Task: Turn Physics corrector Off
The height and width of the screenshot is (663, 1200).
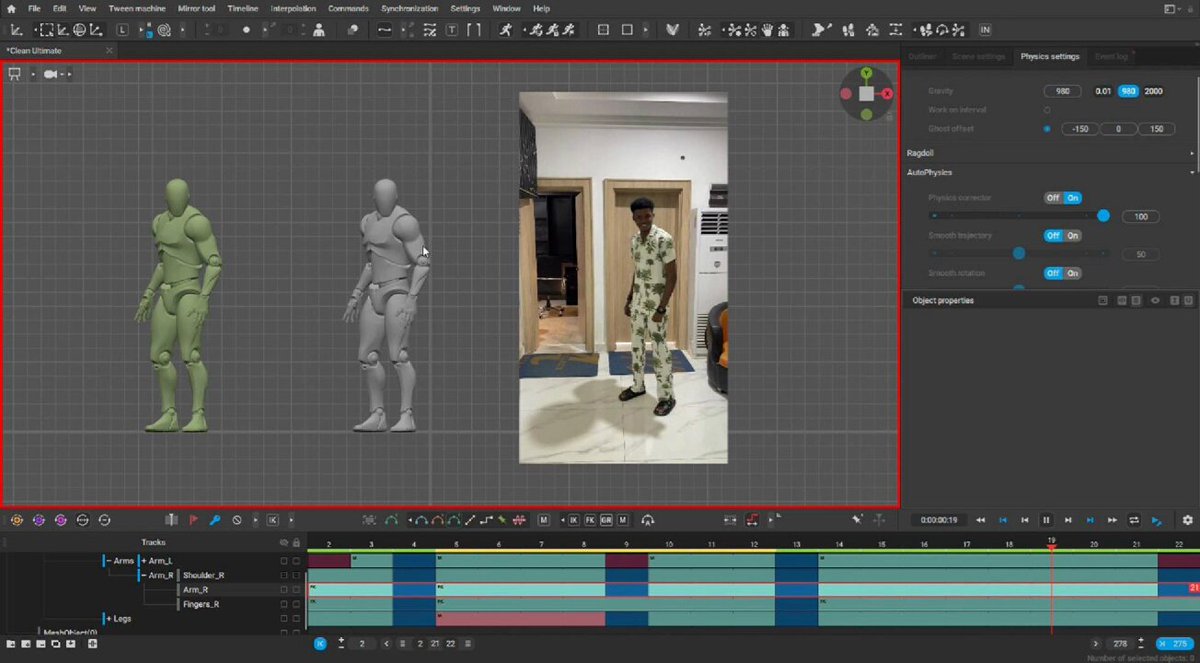Action: click(x=1053, y=198)
